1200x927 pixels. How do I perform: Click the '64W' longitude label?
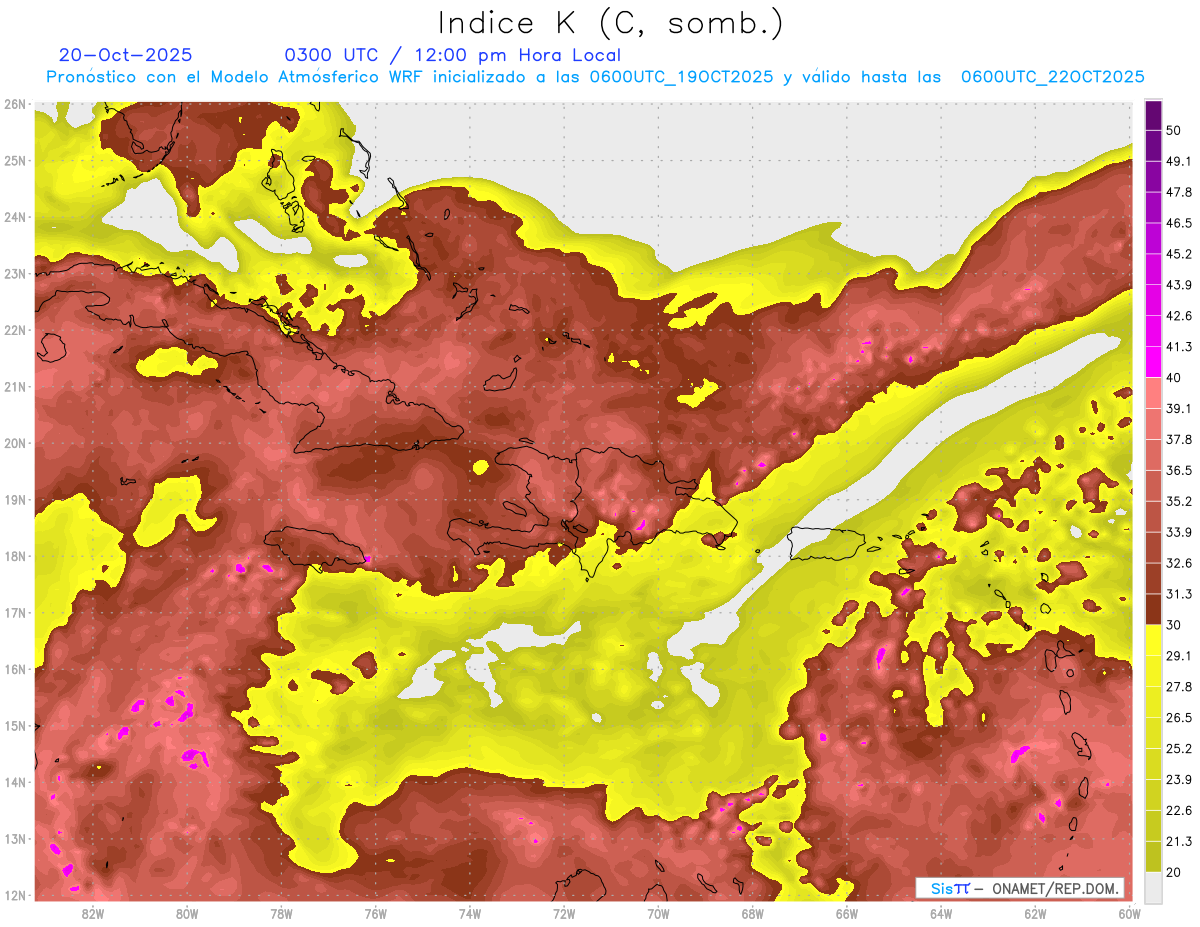(941, 914)
